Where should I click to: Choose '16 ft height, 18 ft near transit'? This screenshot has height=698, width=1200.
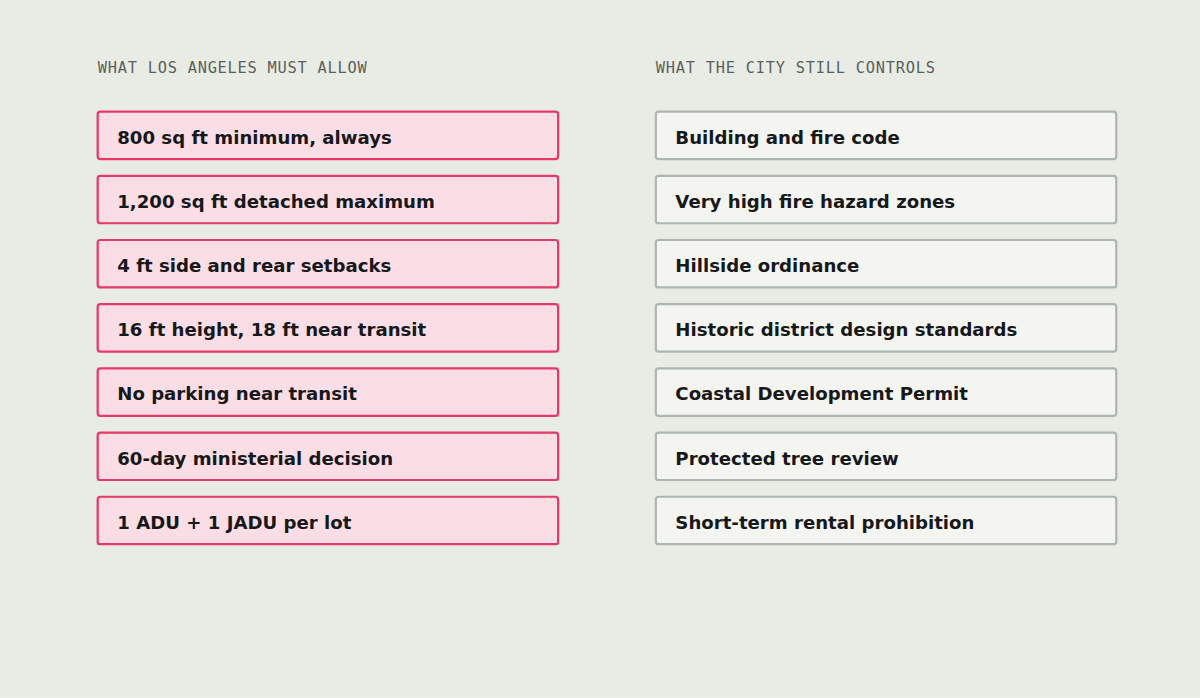click(x=328, y=328)
